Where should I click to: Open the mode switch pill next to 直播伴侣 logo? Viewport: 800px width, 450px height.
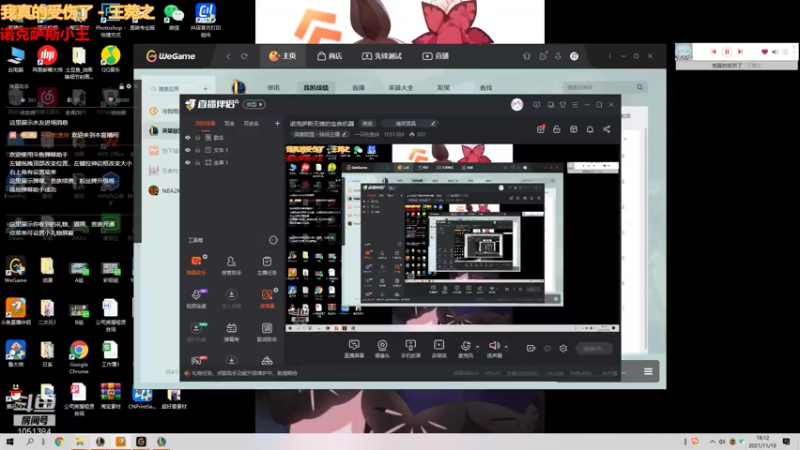tap(254, 105)
